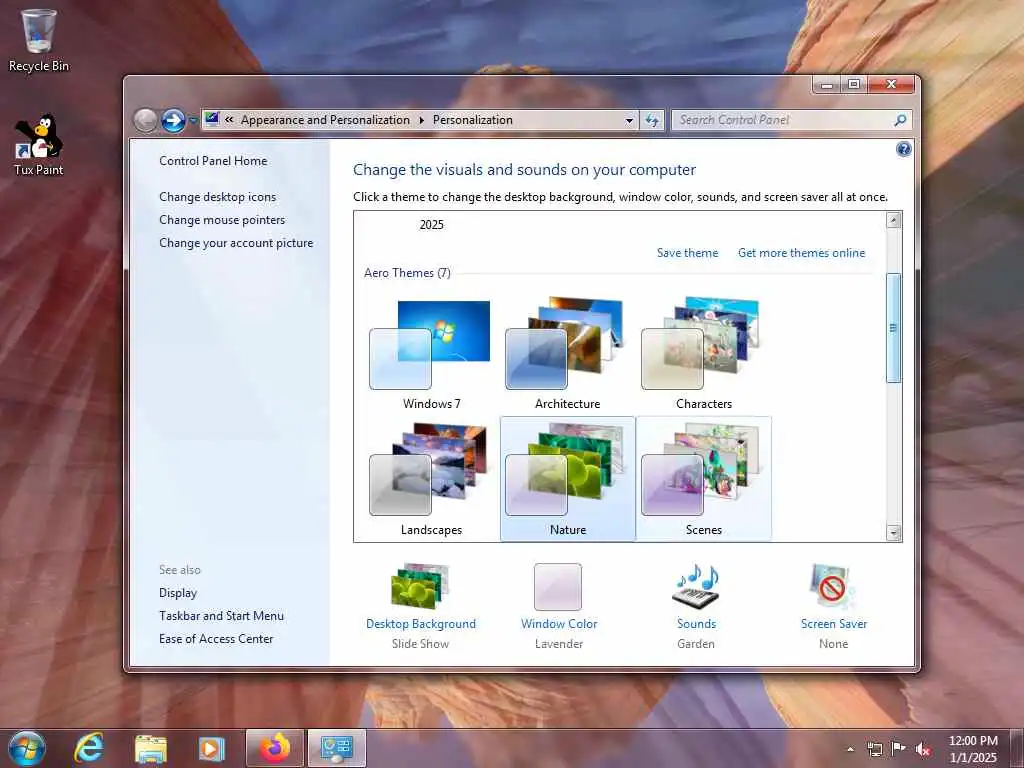Open the Display link
The height and width of the screenshot is (768, 1024).
(x=178, y=592)
